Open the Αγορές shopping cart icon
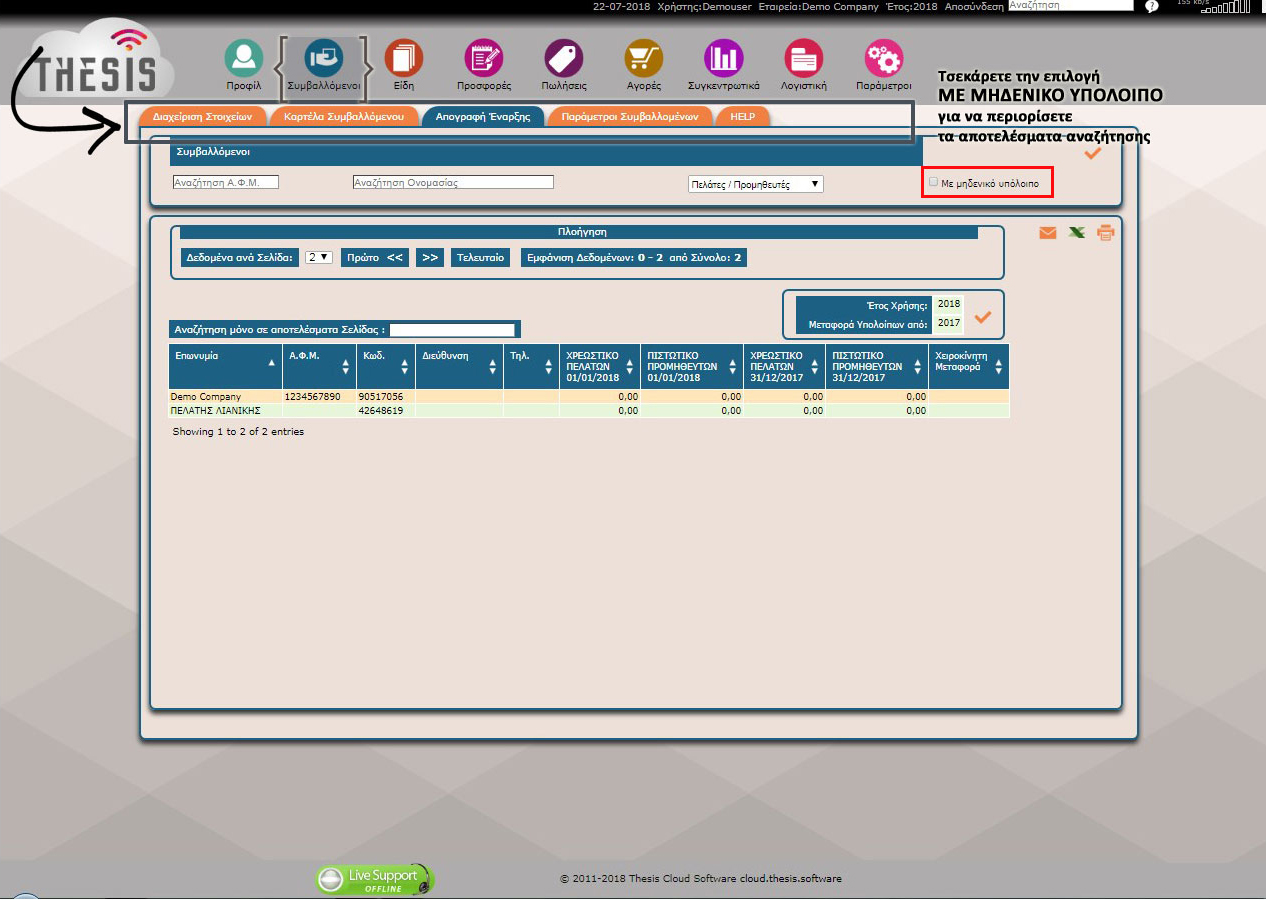The height and width of the screenshot is (900, 1266). coord(643,58)
